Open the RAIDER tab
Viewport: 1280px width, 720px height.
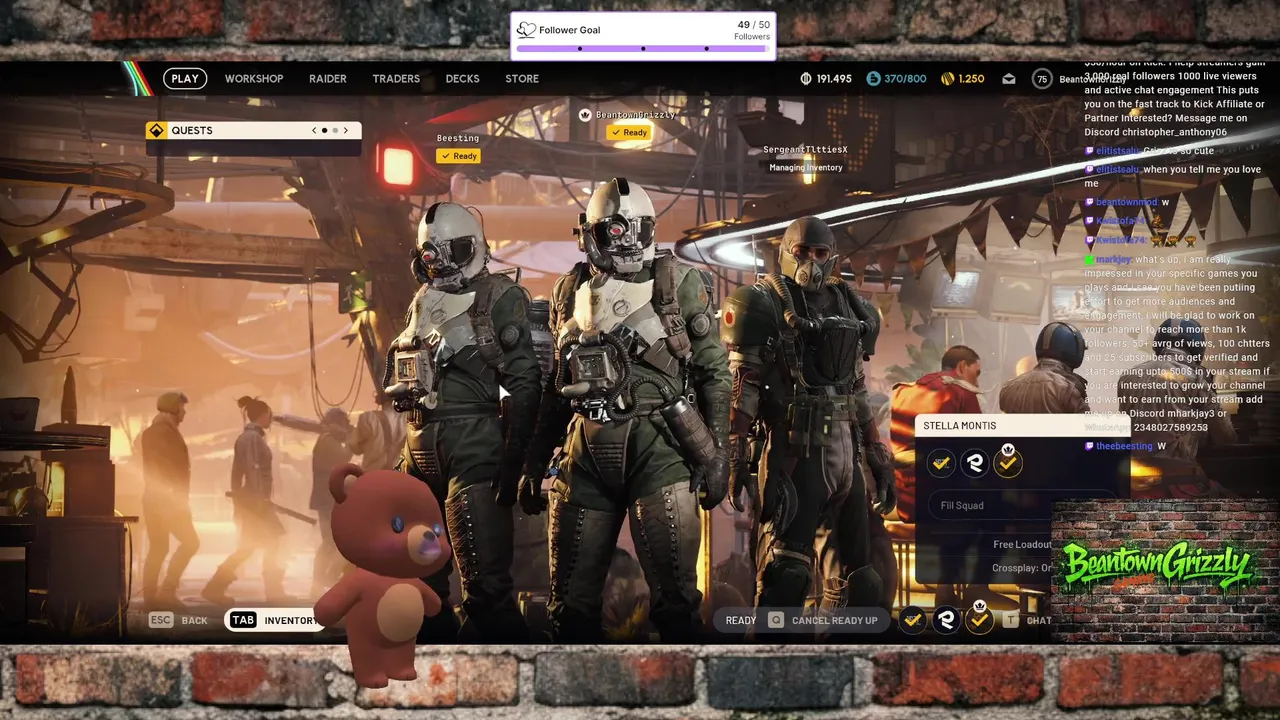coord(328,79)
